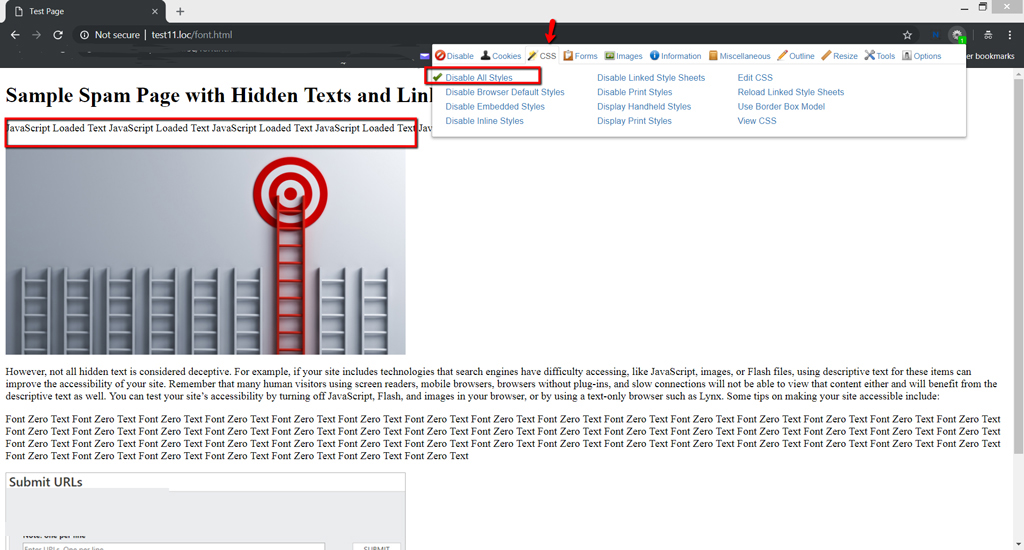
Task: Open the Cookies tab in Web Developer
Action: [x=500, y=56]
